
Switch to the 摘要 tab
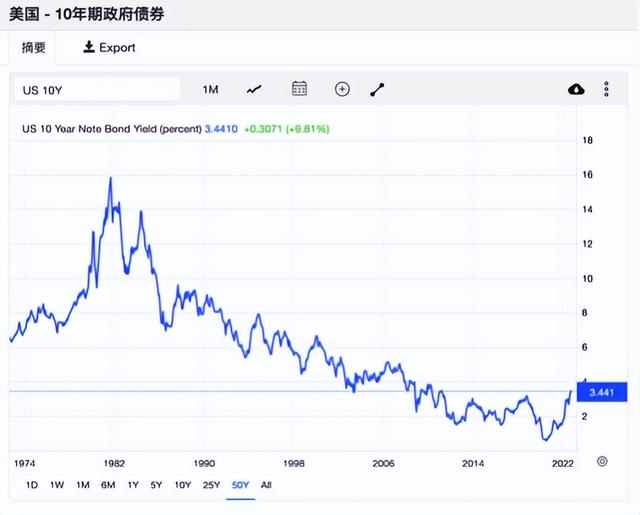(x=33, y=47)
